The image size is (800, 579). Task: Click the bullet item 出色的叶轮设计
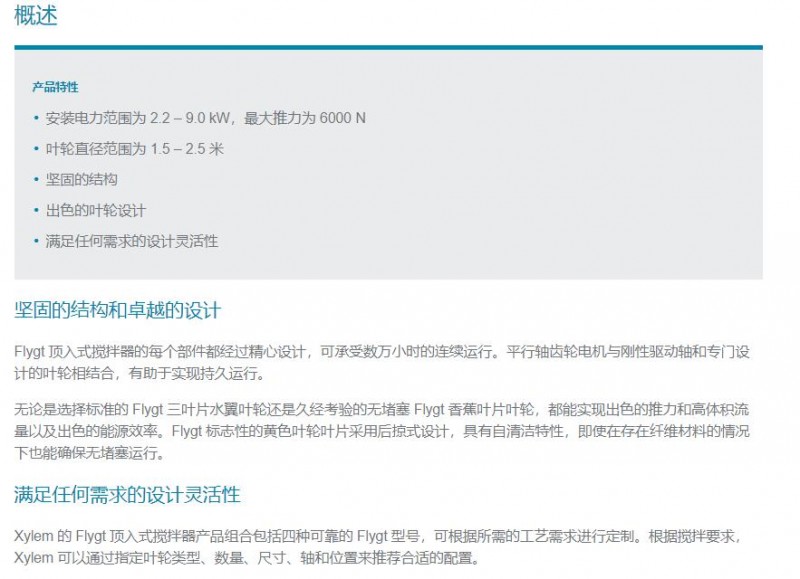(96, 211)
